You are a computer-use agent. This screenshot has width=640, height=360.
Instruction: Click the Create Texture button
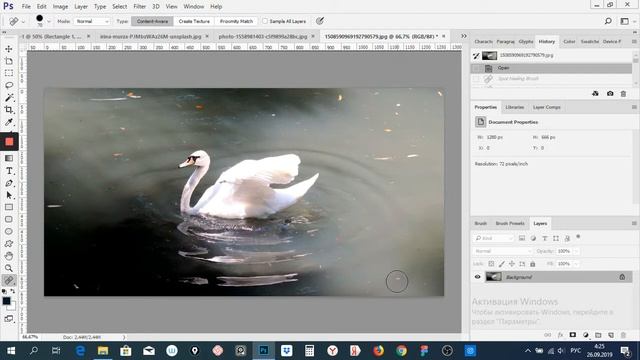pos(194,21)
